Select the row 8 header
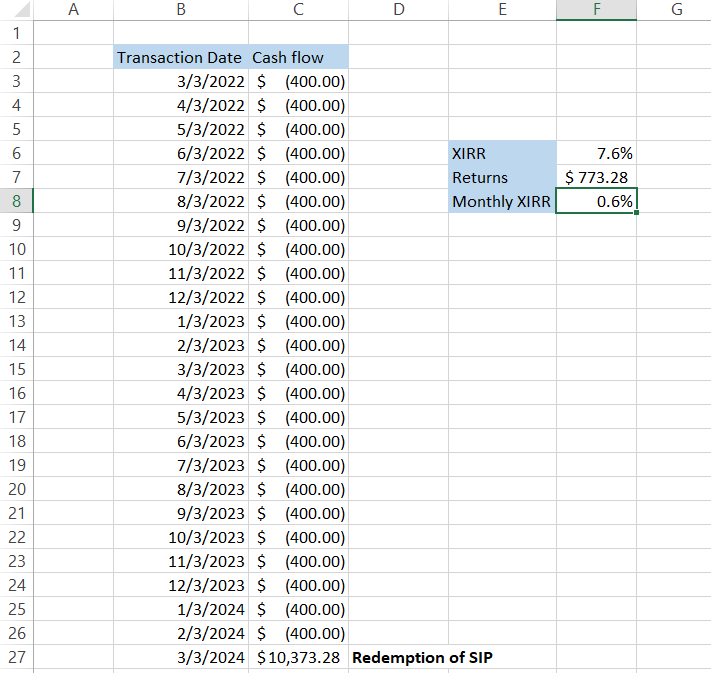Viewport: 711px width, 673px height. 18,201
